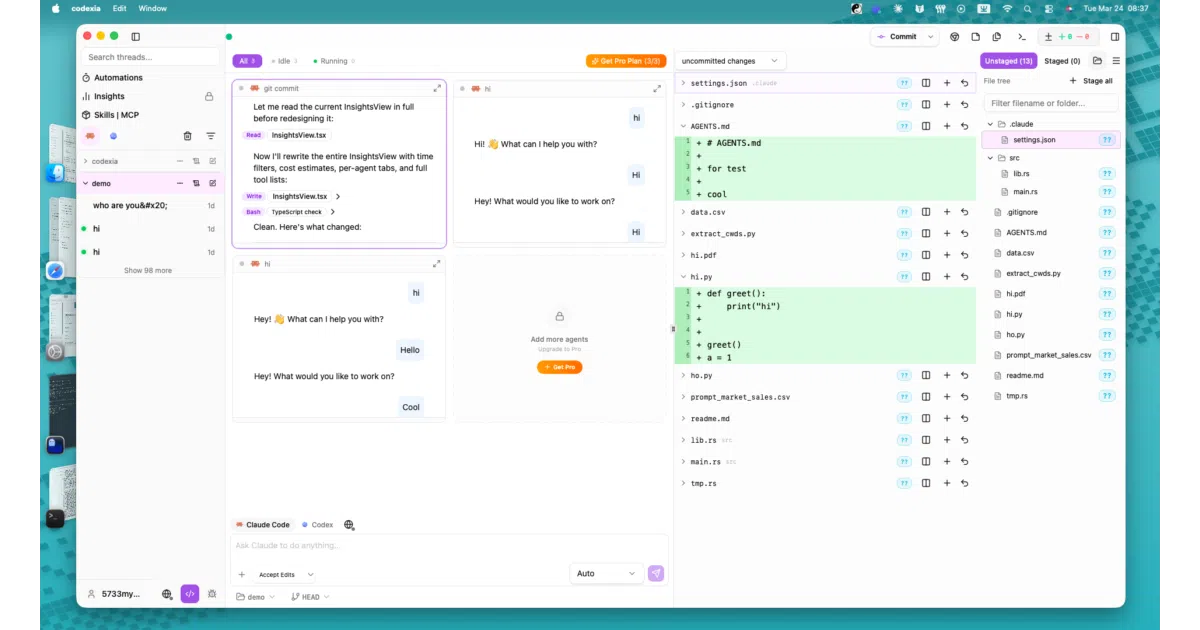Switch to the Staged (0) tab
The height and width of the screenshot is (630, 1200).
tap(1062, 61)
